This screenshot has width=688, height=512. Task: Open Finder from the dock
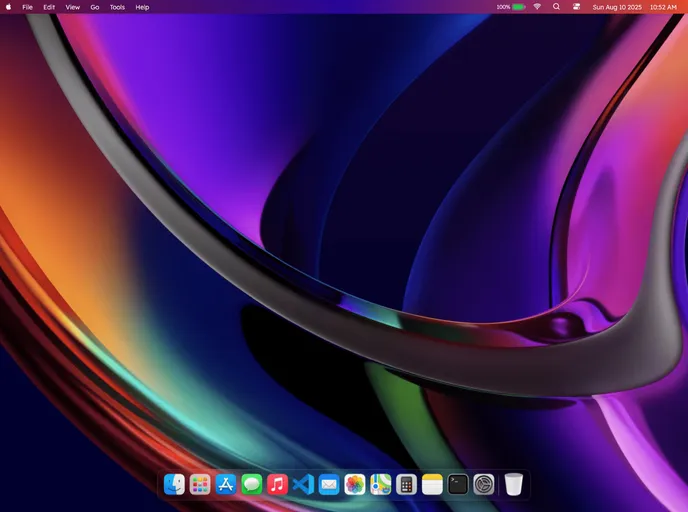(x=174, y=485)
